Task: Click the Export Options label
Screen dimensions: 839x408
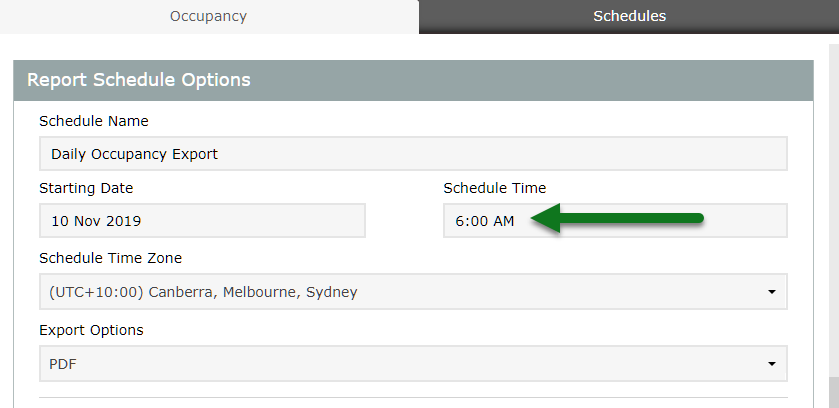Action: [x=91, y=330]
